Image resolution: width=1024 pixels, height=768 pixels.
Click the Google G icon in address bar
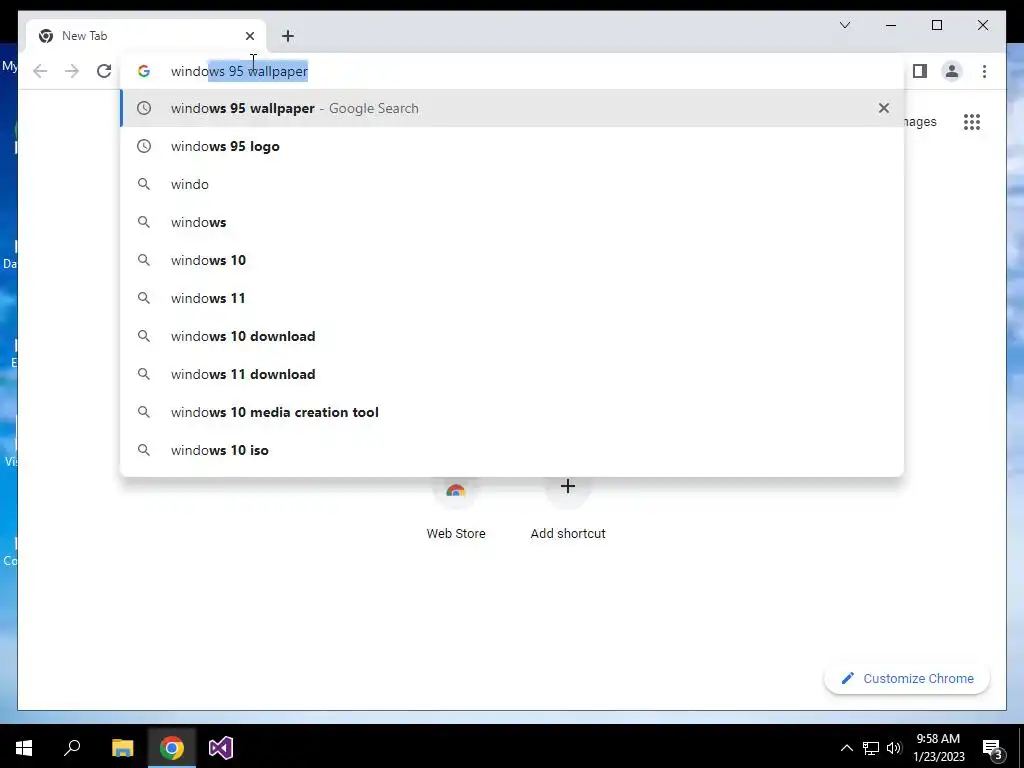(144, 71)
